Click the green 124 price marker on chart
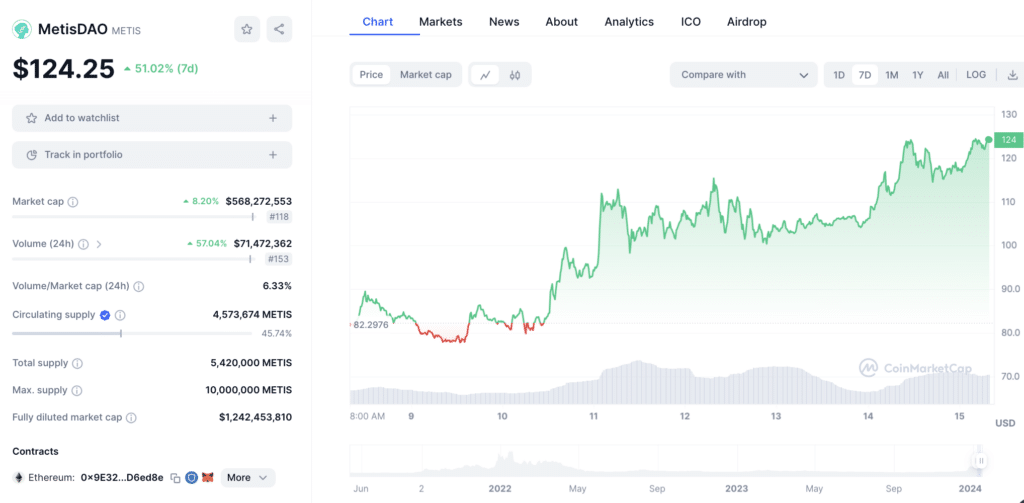The height and width of the screenshot is (503, 1024). (1008, 140)
